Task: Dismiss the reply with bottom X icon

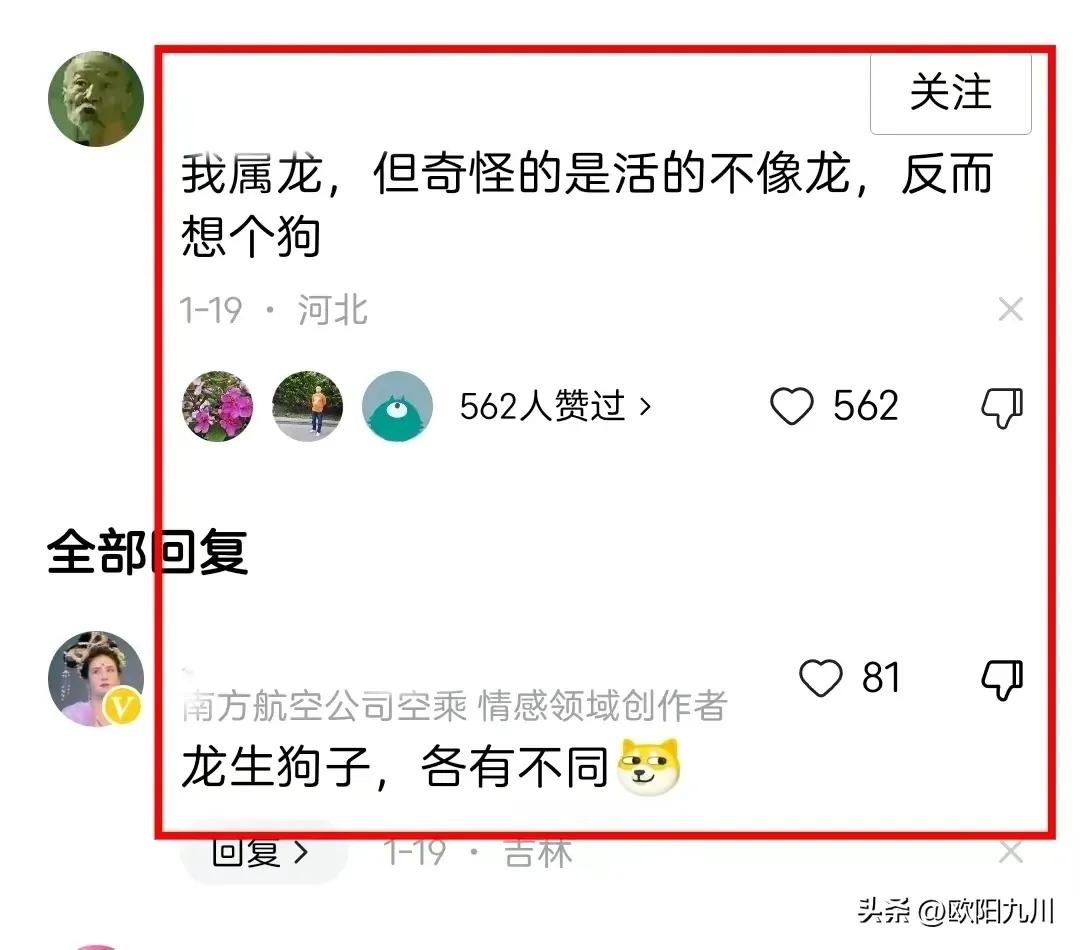Action: point(1010,852)
